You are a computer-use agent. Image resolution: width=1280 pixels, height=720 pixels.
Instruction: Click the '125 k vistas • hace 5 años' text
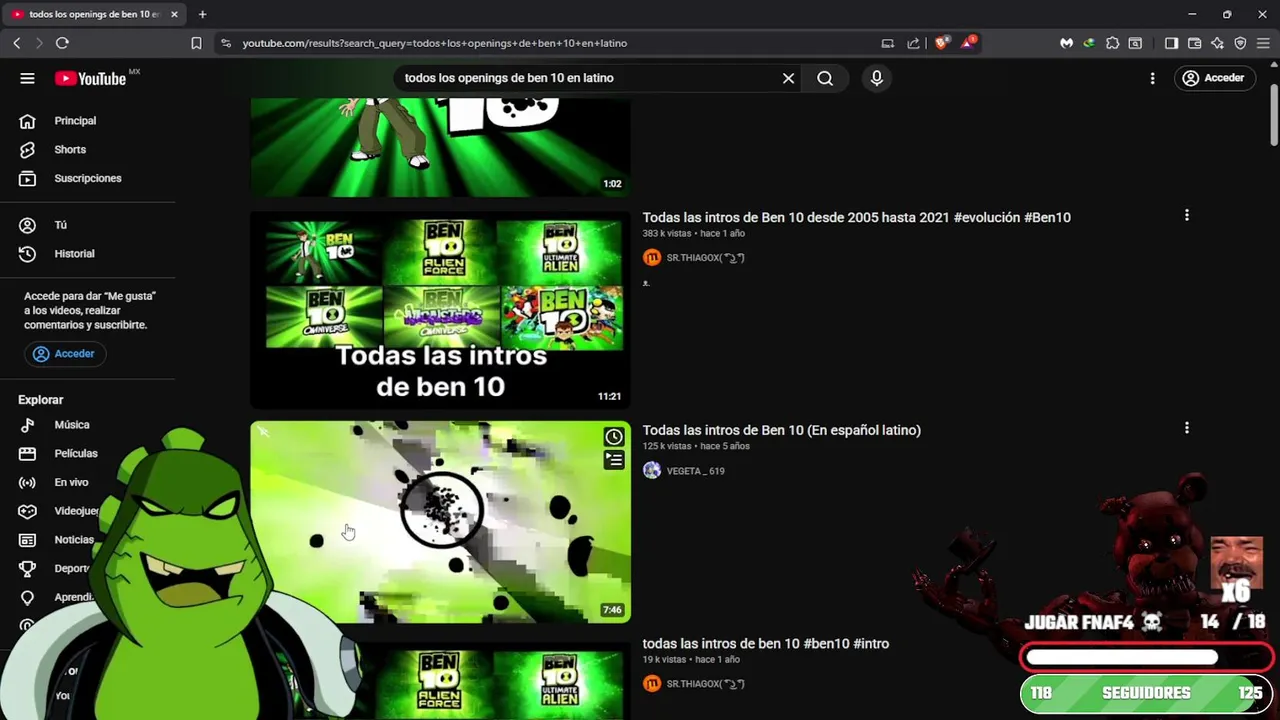click(x=696, y=447)
